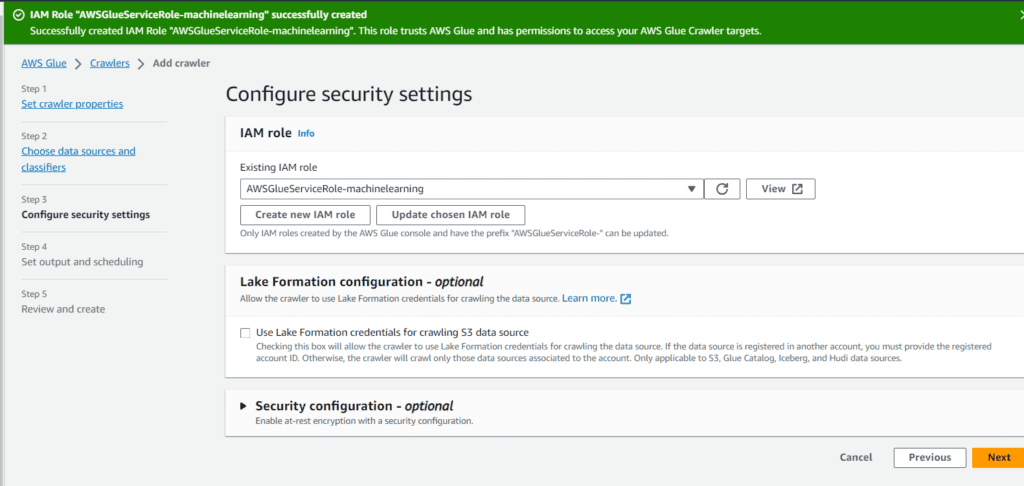The width and height of the screenshot is (1024, 486).
Task: Select Step 5 Review and create
Action: [x=63, y=309]
